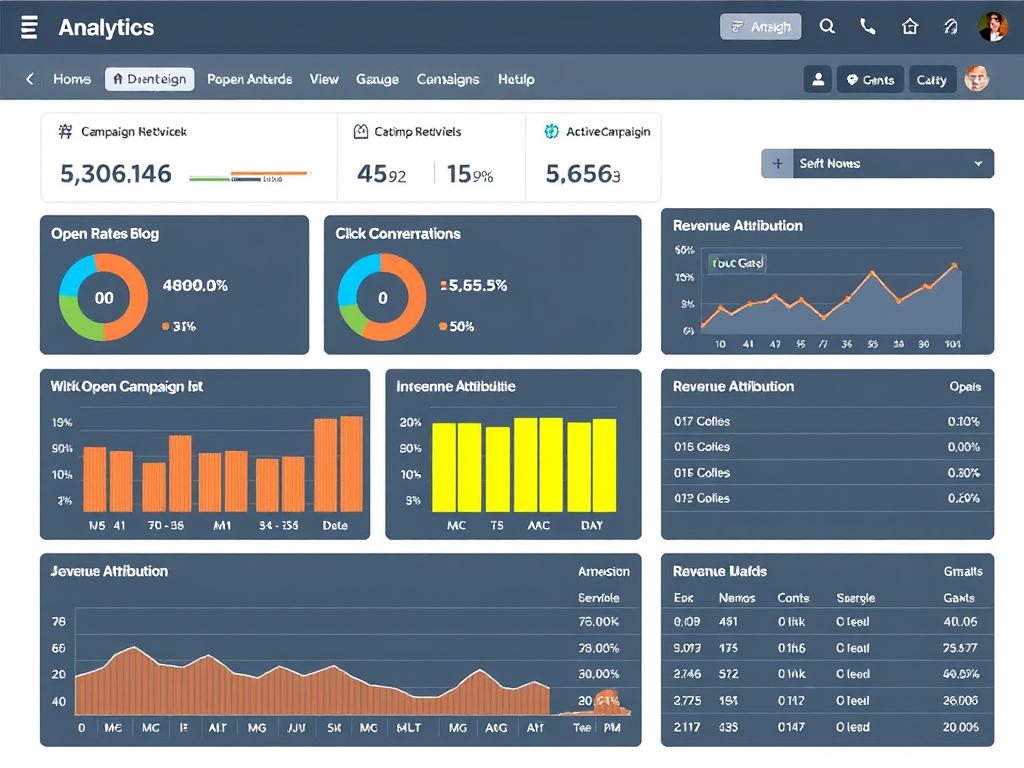
Task: Open the Help link in the navigation
Action: [x=516, y=79]
